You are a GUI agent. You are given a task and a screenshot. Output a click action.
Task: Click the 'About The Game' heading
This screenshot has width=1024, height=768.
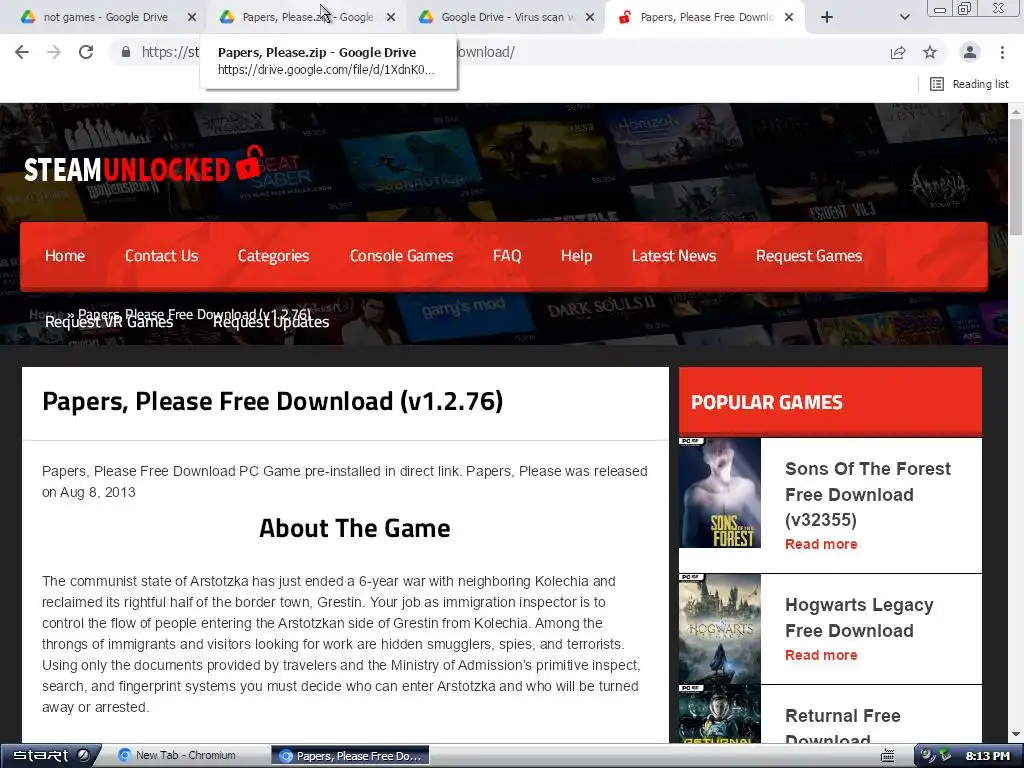355,528
